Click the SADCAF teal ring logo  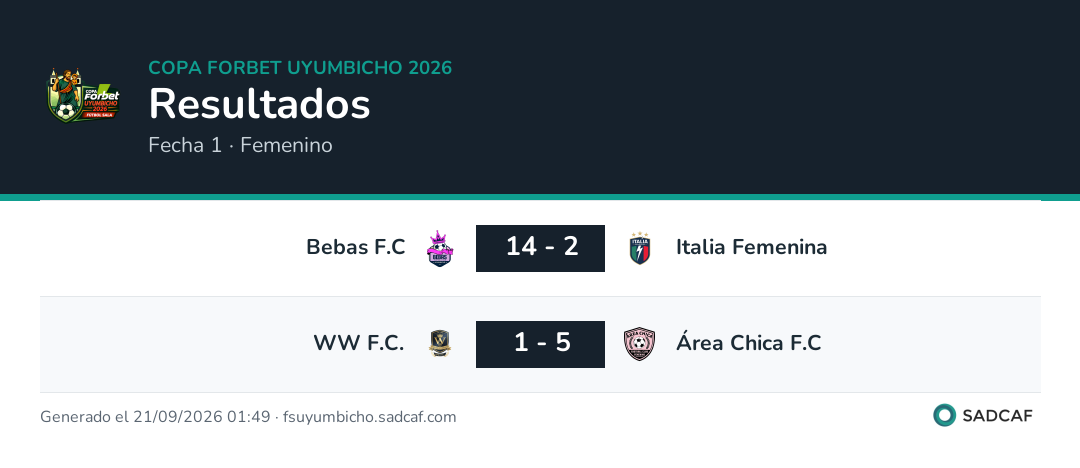[x=944, y=415]
